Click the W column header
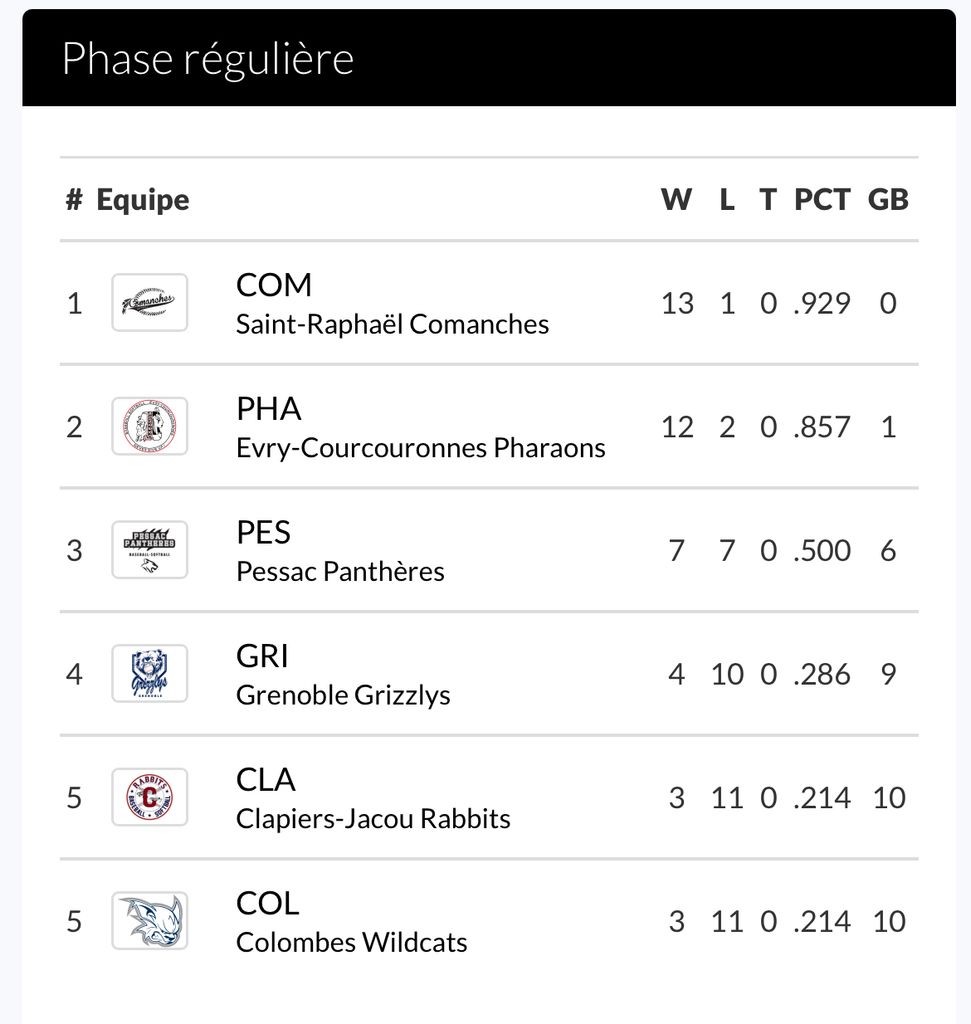Image resolution: width=971 pixels, height=1024 pixels. pos(676,200)
